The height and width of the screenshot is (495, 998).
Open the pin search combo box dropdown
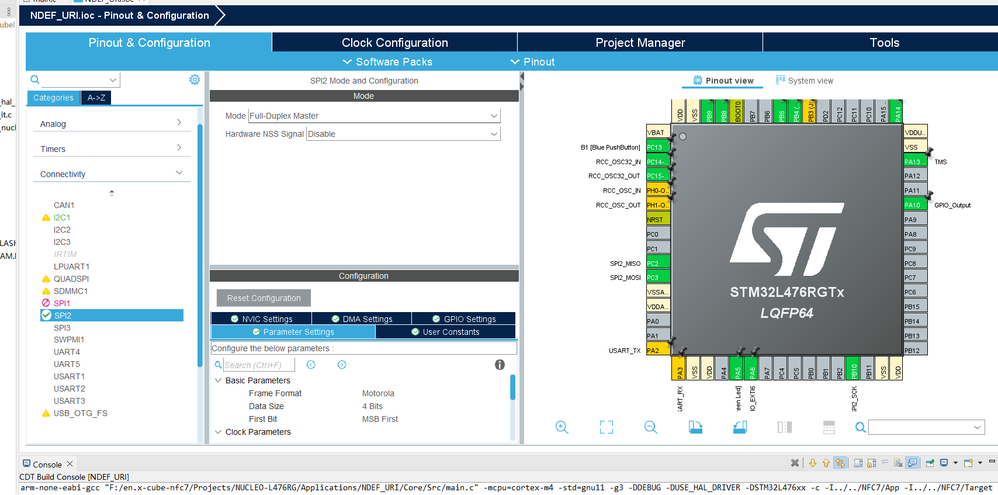[x=978, y=427]
